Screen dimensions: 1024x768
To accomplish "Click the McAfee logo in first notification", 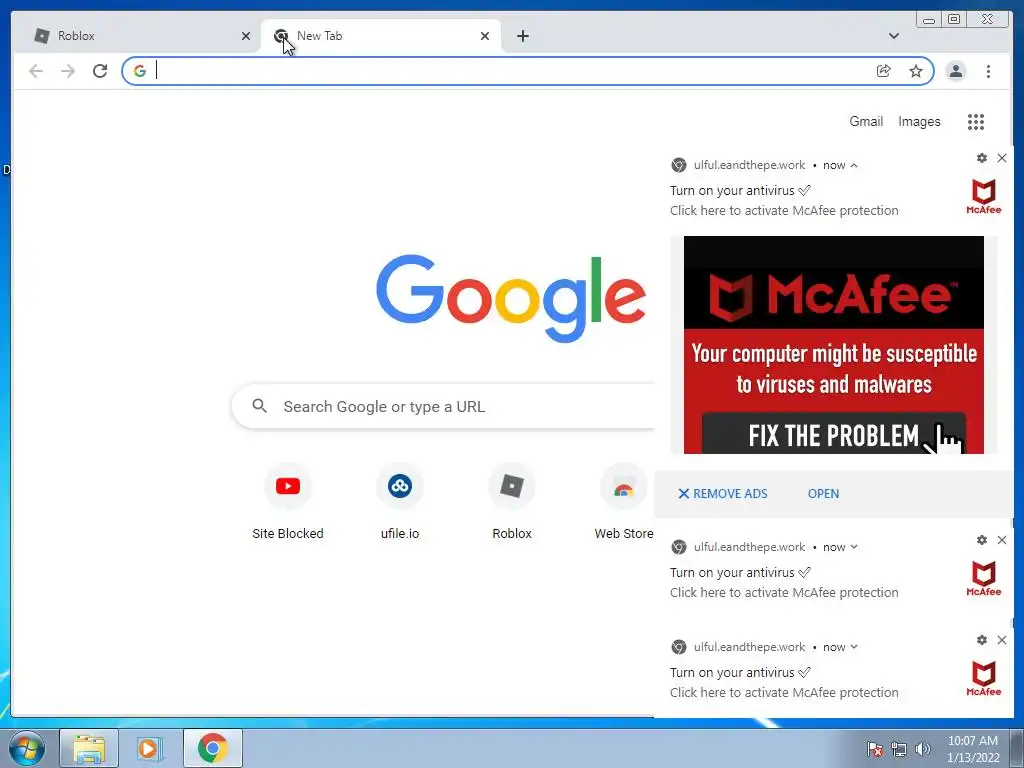I will (x=984, y=197).
